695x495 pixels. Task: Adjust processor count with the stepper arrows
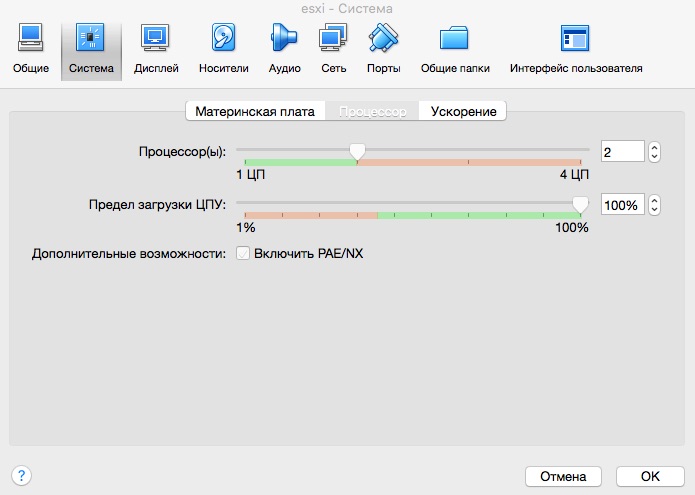pyautogui.click(x=655, y=152)
